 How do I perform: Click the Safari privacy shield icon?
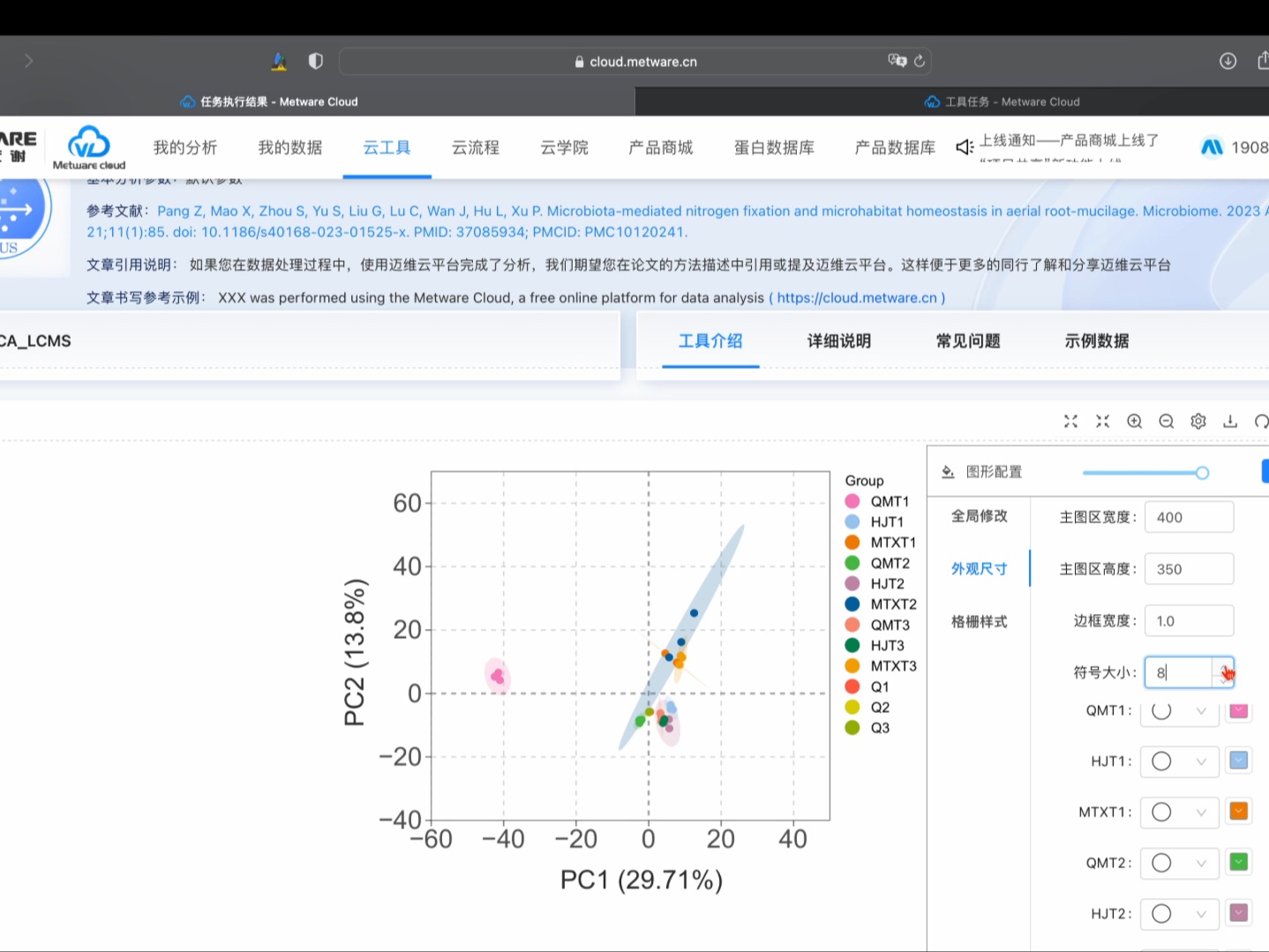(315, 61)
